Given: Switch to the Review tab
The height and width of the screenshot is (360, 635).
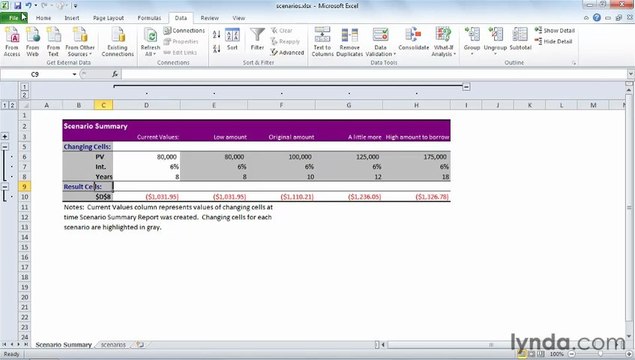Looking at the screenshot, I should click(x=209, y=18).
